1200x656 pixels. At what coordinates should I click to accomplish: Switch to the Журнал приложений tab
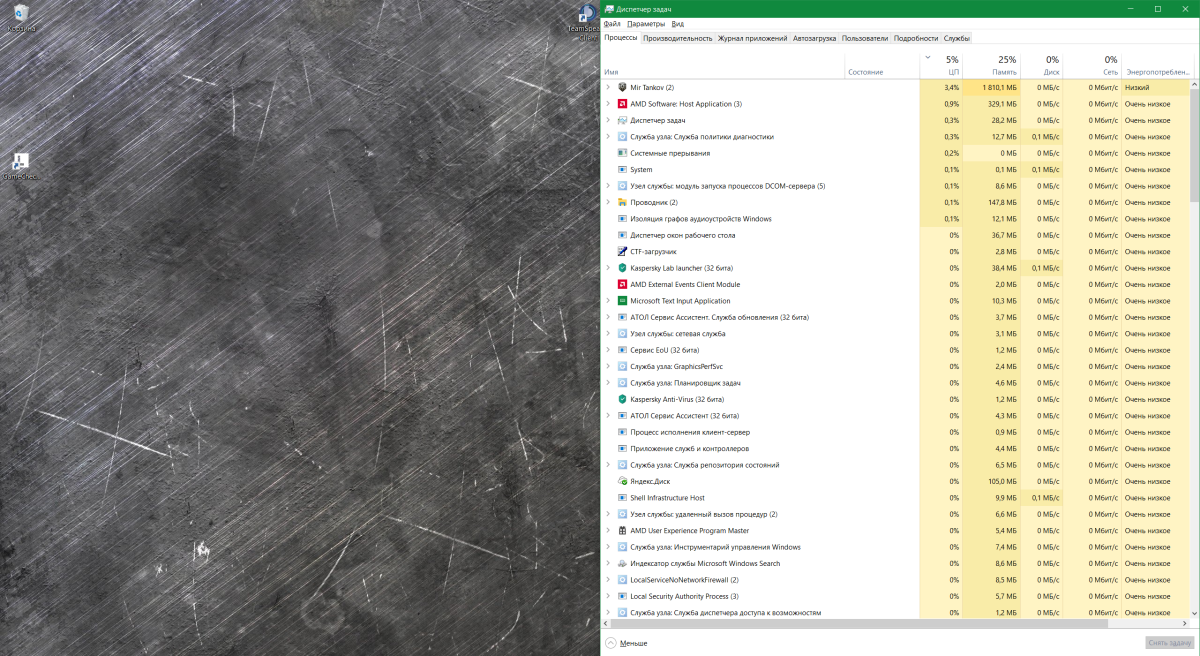[x=752, y=38]
